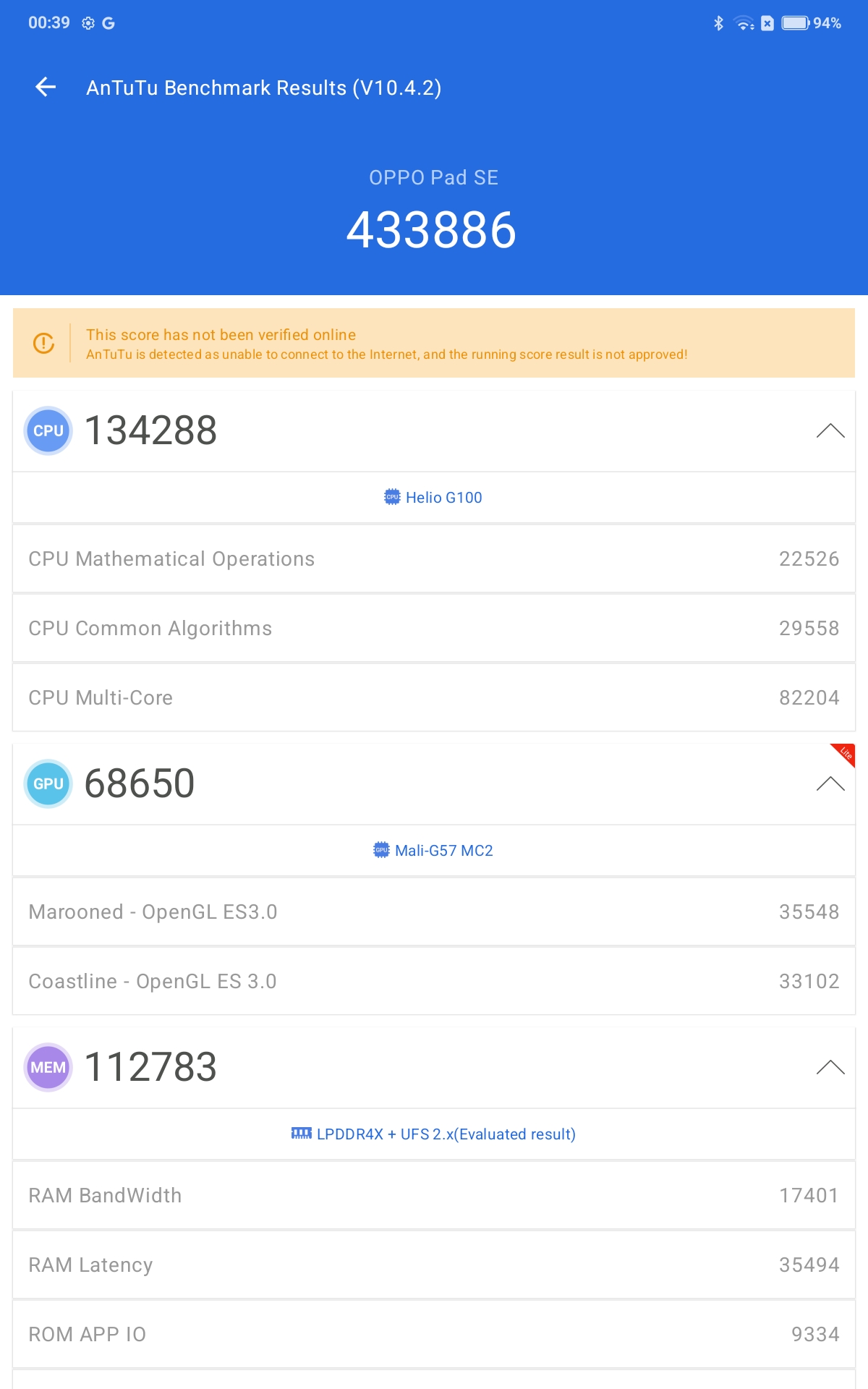Image resolution: width=868 pixels, height=1389 pixels.
Task: Select the CPU Mathematical Operations row
Action: click(x=434, y=559)
